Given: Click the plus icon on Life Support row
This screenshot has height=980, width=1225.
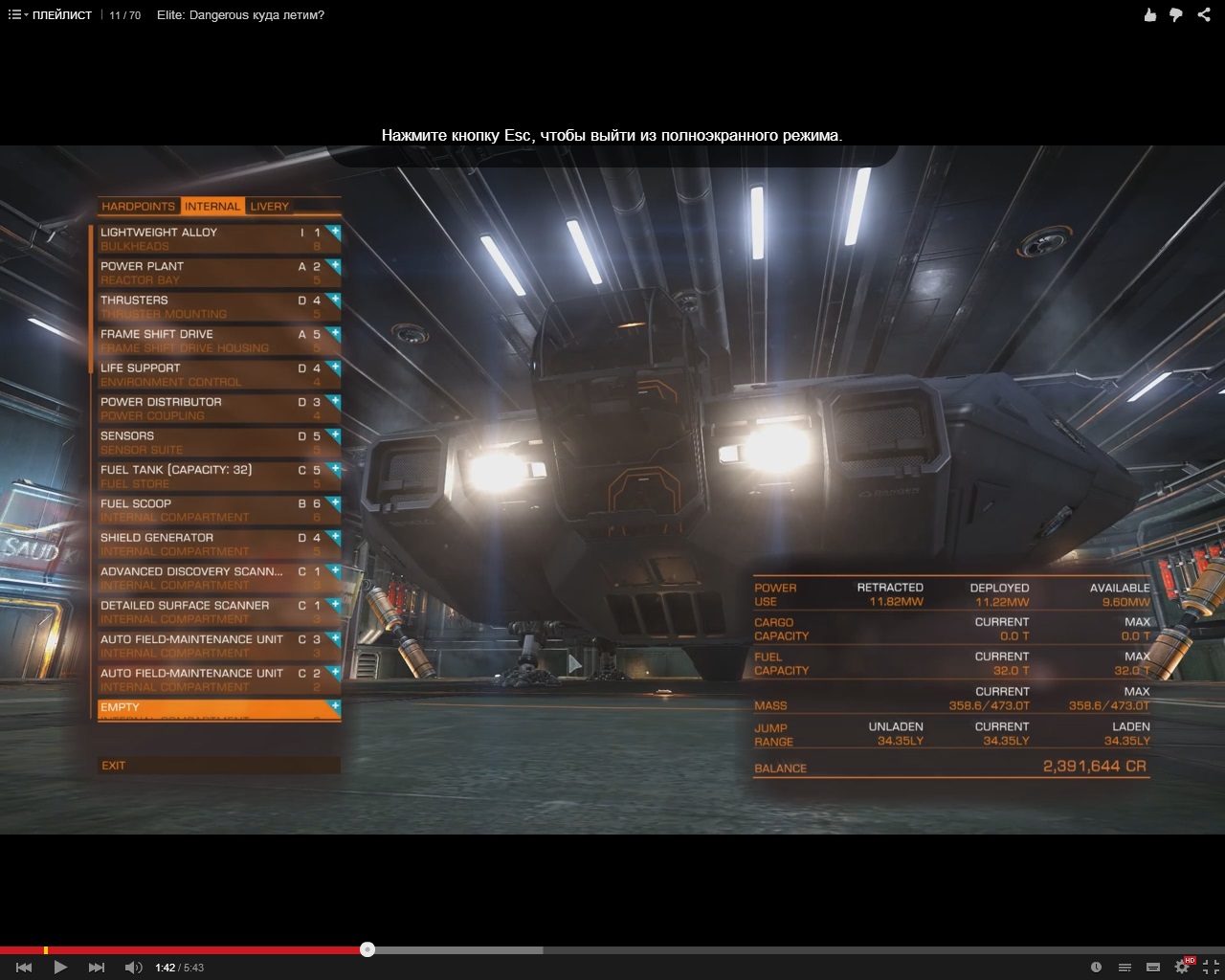Looking at the screenshot, I should (335, 367).
